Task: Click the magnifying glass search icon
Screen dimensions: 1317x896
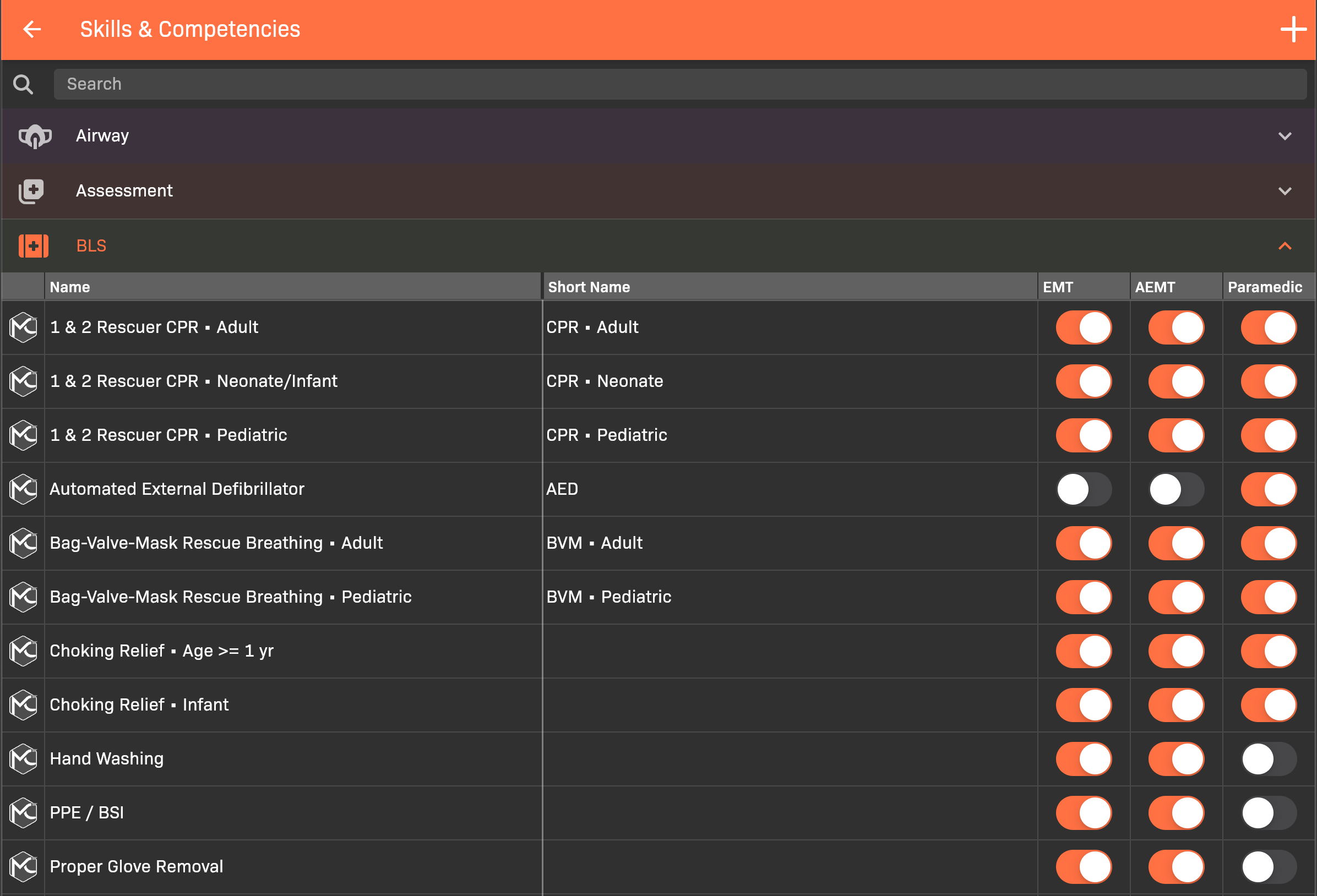Action: (x=23, y=84)
